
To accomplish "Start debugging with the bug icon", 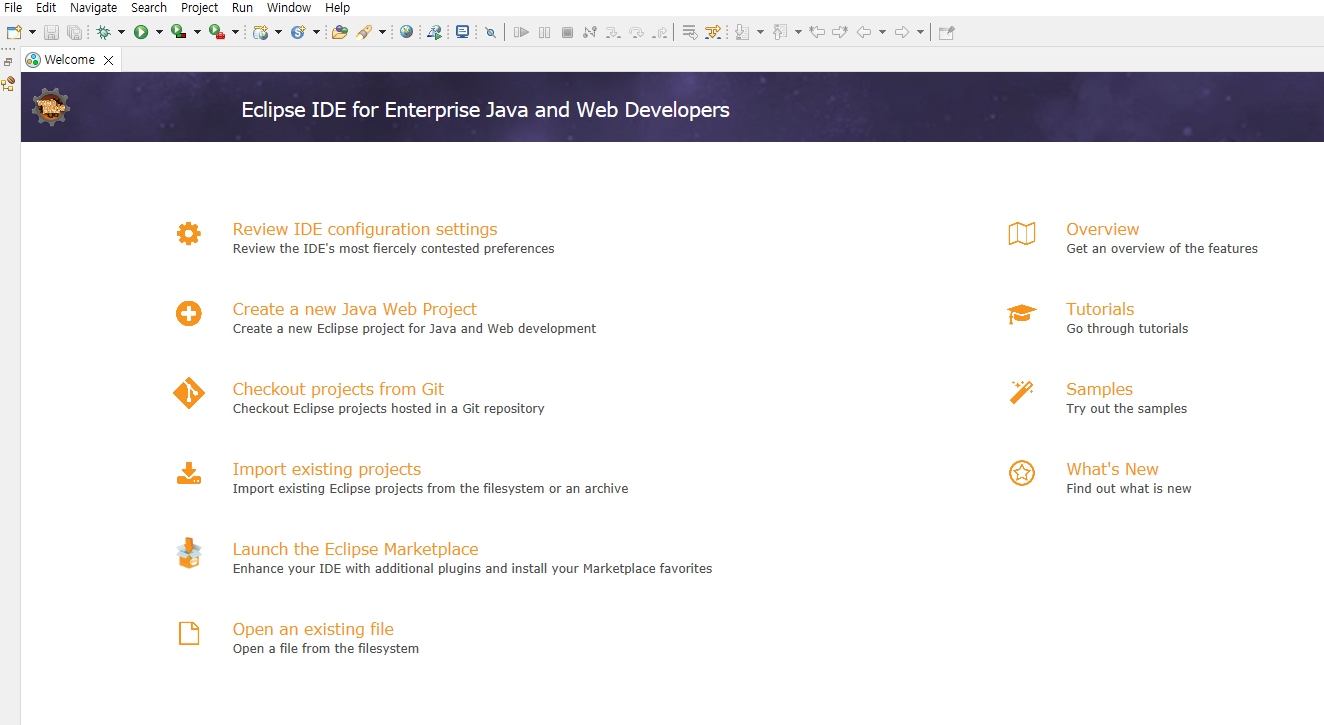I will 103,32.
